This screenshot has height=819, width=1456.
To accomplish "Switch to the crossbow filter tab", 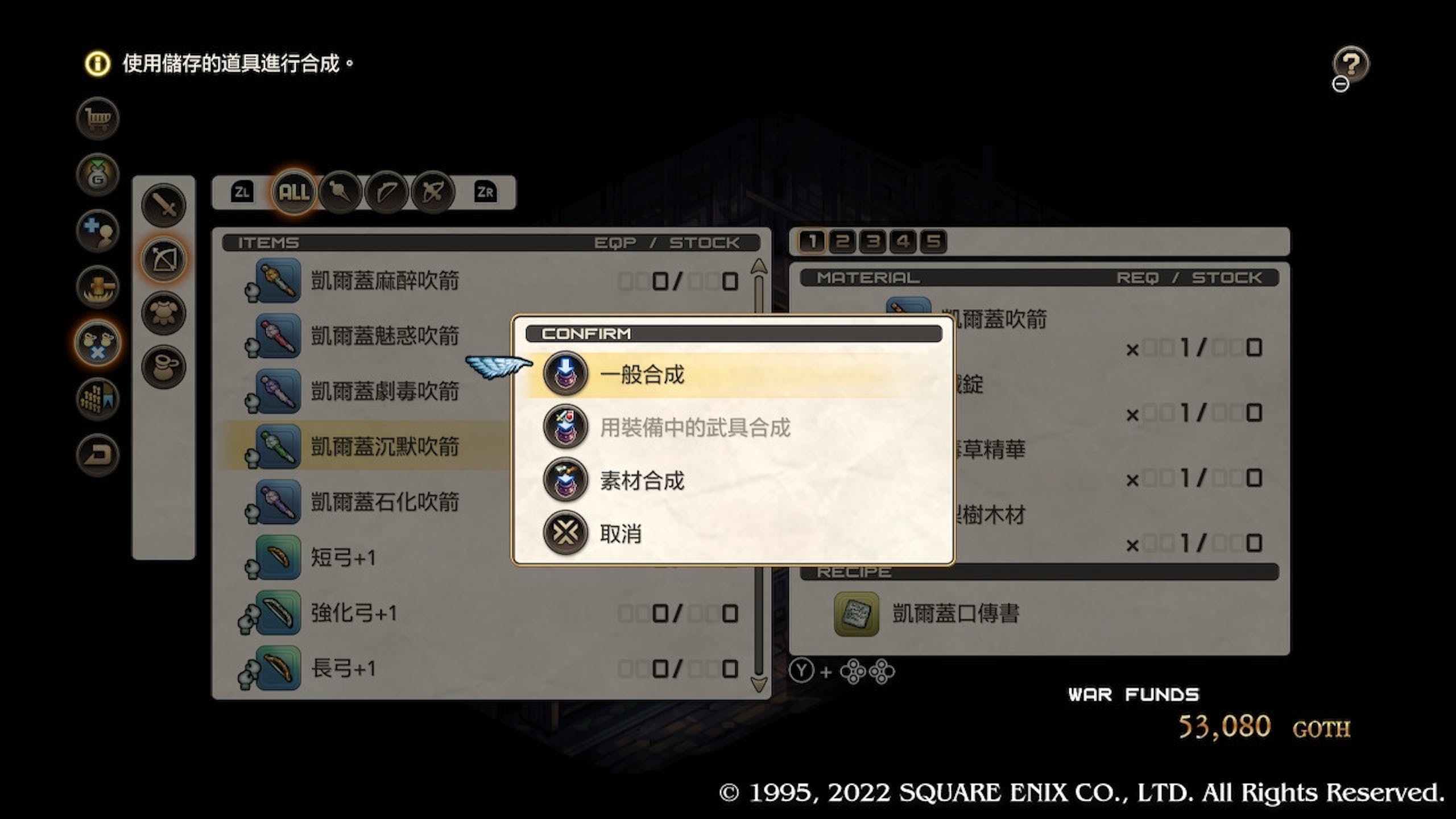I will click(x=433, y=192).
